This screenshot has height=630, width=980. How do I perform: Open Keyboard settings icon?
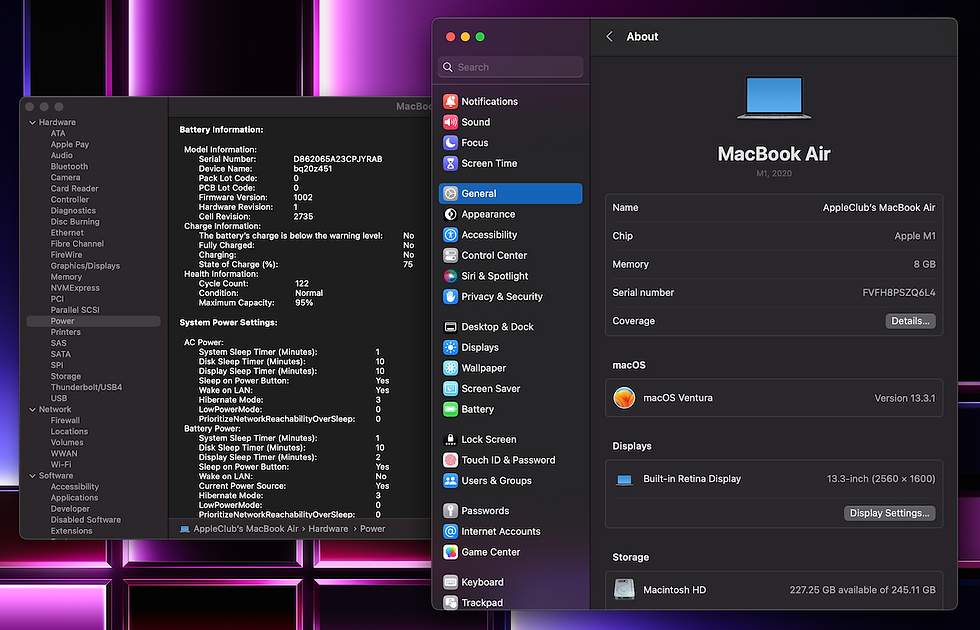450,582
